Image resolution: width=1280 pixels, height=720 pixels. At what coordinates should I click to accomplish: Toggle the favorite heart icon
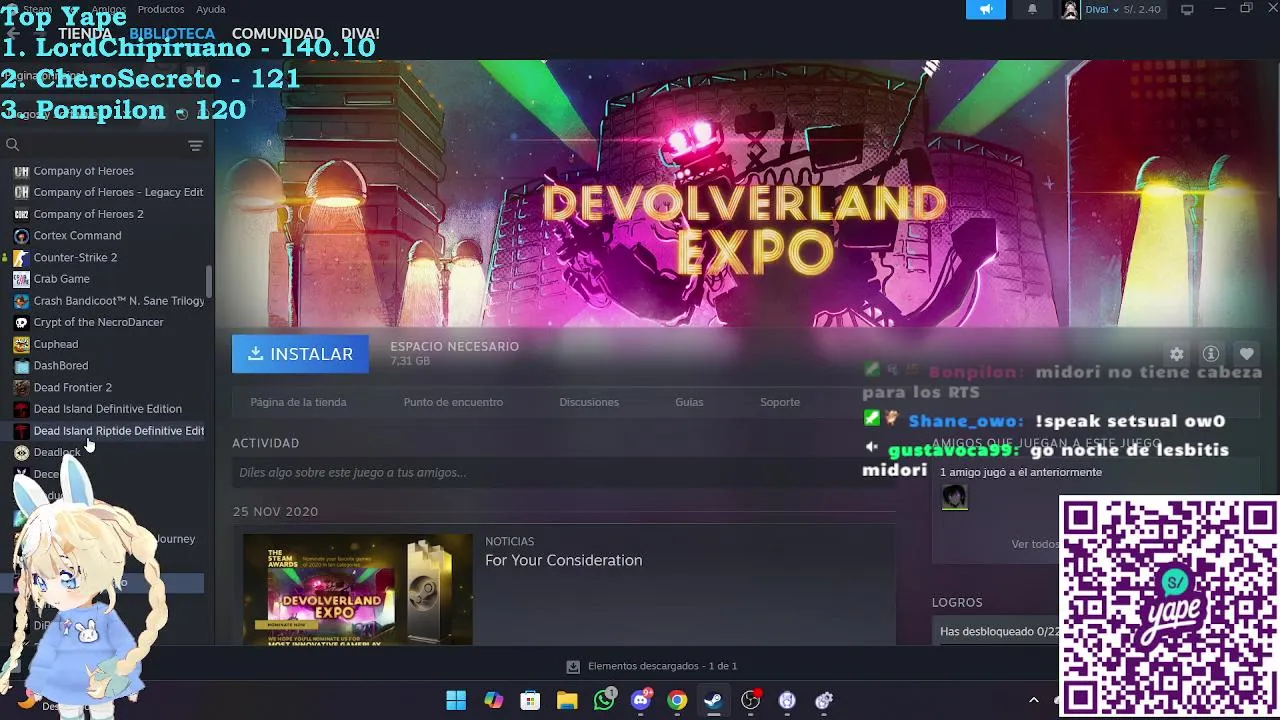[1246, 354]
